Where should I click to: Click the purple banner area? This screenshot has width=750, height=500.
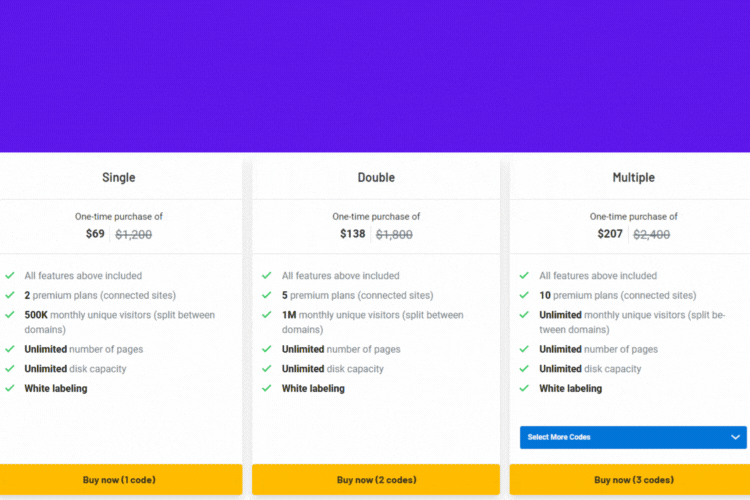click(x=375, y=76)
